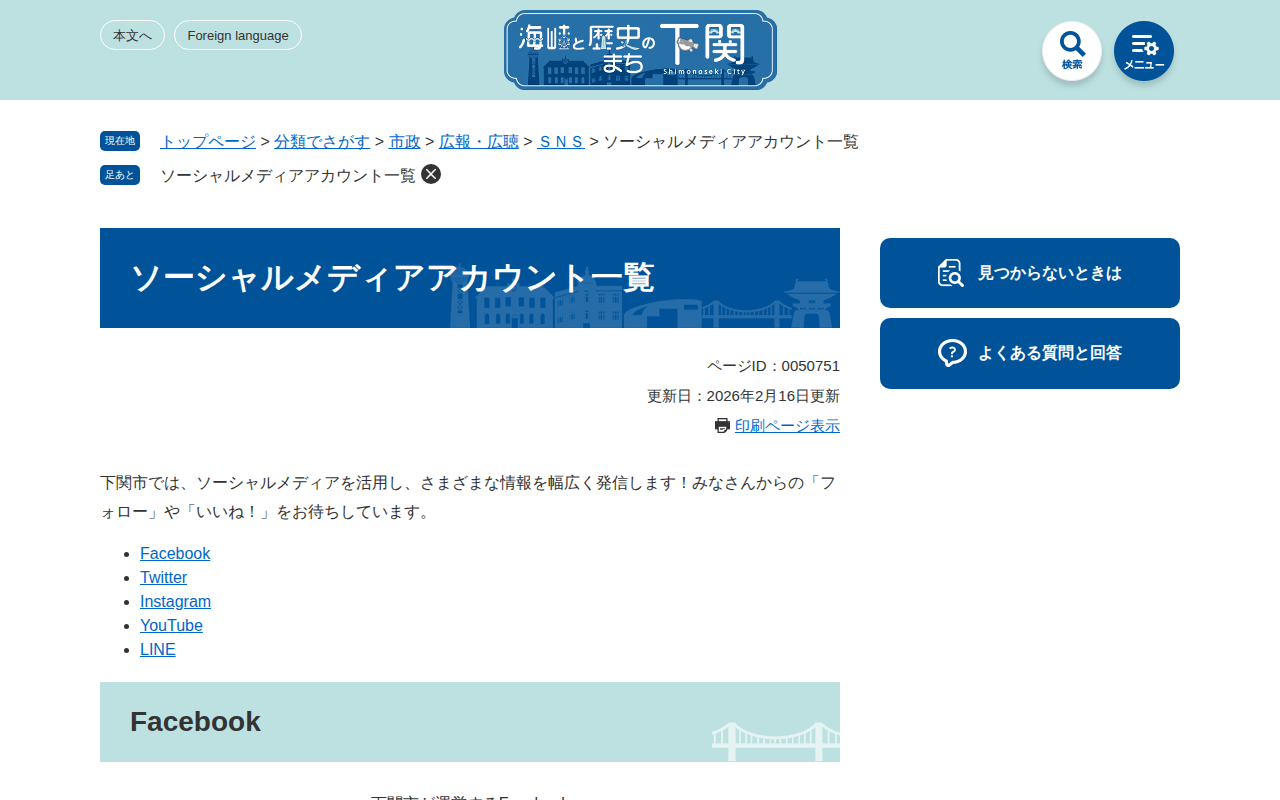1280x800 pixels.
Task: Click the question-mark bubble icon on よくある質問と回答
Action: click(952, 353)
